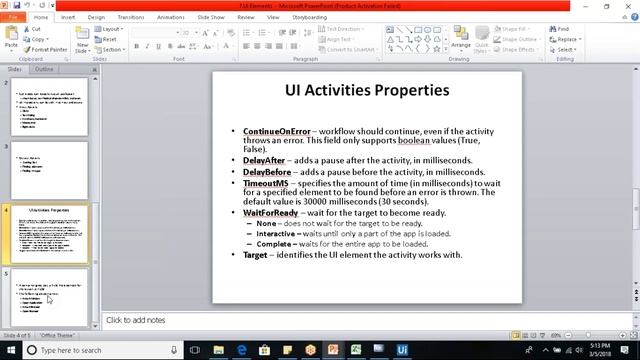This screenshot has height=360, width=640.
Task: Open PowerPoint Help question mark icon
Action: click(634, 17)
